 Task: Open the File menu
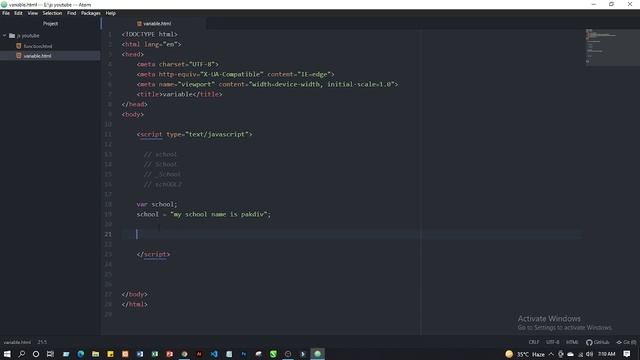[x=6, y=13]
